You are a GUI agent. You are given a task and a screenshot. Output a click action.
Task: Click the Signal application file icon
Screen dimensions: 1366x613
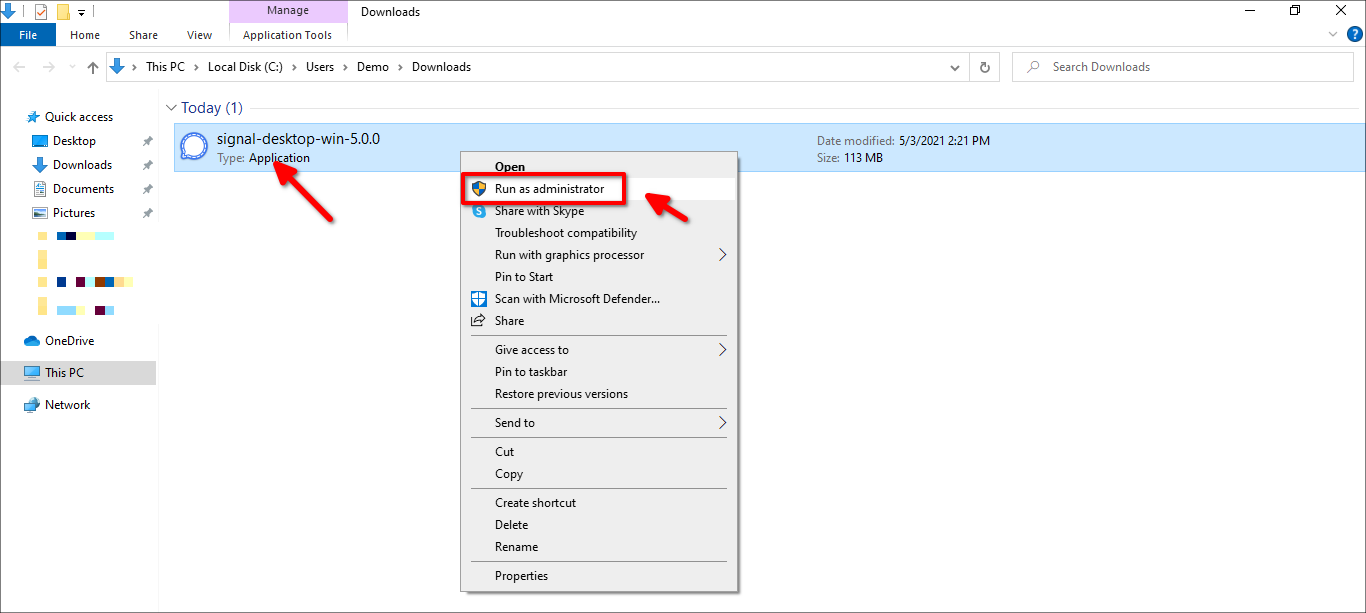[x=192, y=147]
